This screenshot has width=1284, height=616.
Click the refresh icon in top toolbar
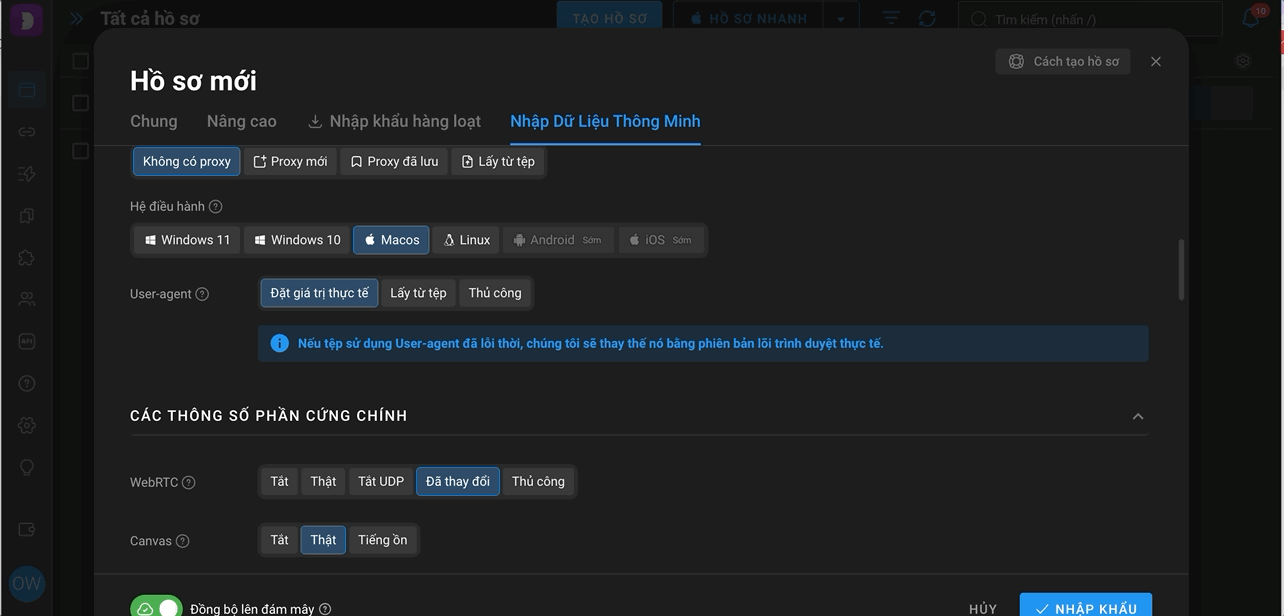[x=927, y=19]
